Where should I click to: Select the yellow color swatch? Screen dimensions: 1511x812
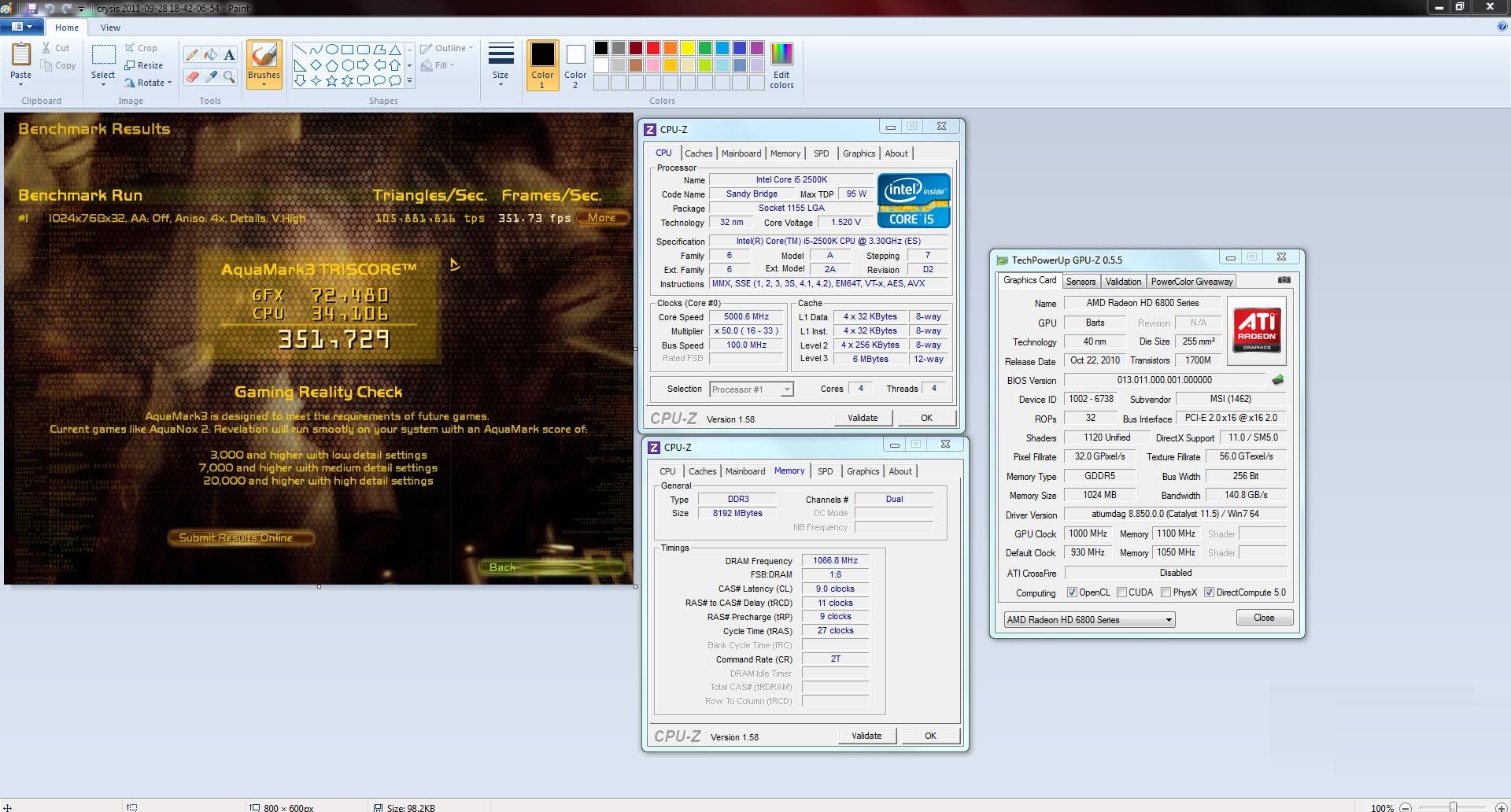click(687, 48)
